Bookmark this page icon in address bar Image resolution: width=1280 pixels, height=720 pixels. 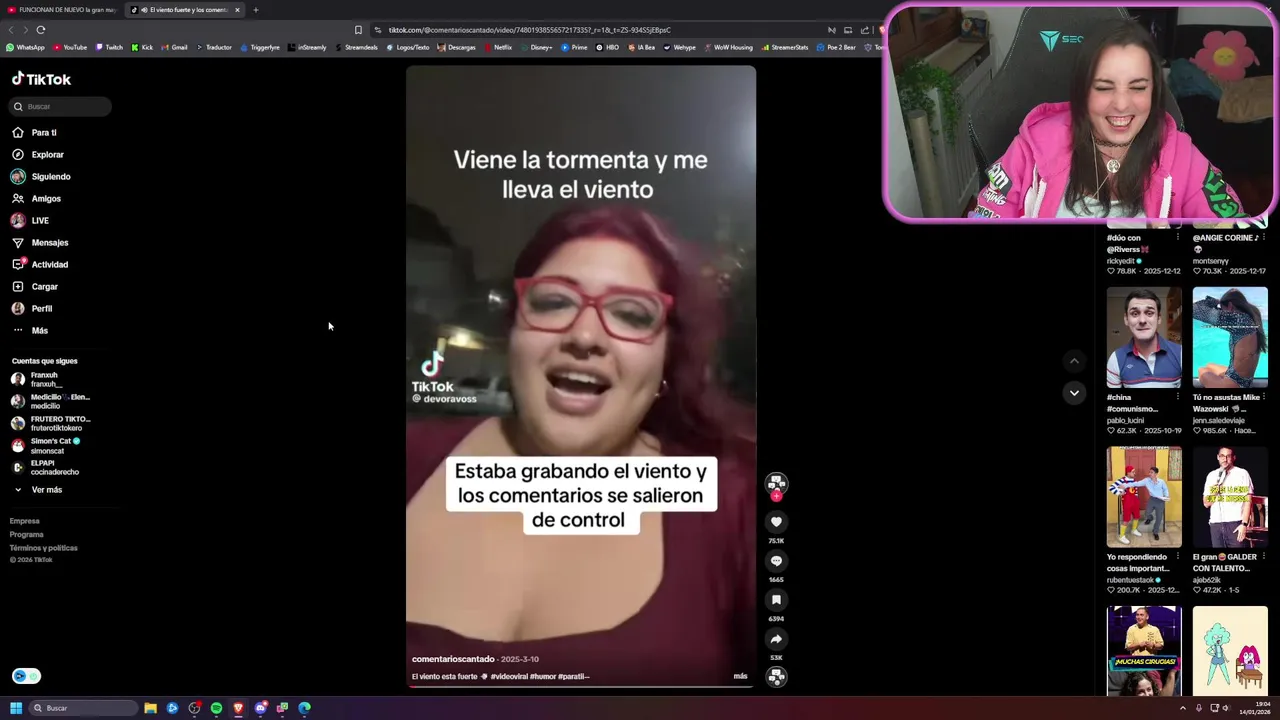click(358, 30)
